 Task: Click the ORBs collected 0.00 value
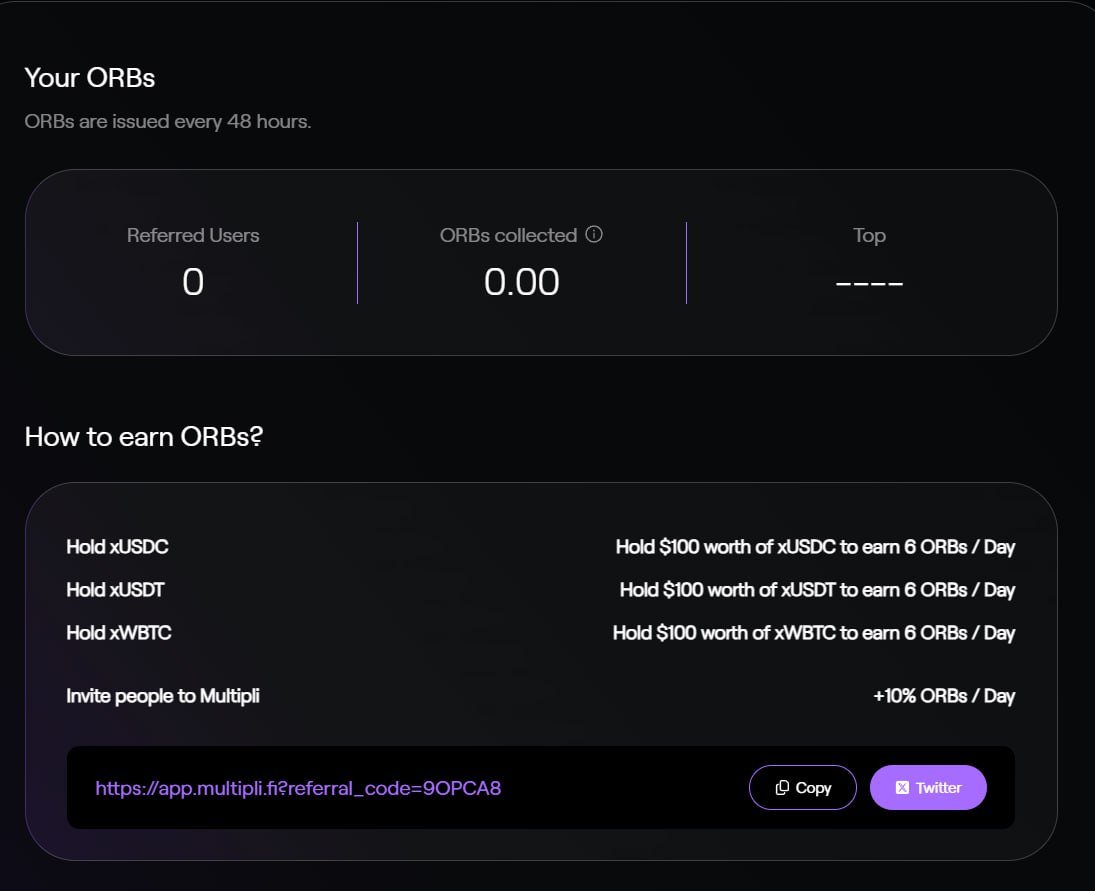[x=522, y=283]
